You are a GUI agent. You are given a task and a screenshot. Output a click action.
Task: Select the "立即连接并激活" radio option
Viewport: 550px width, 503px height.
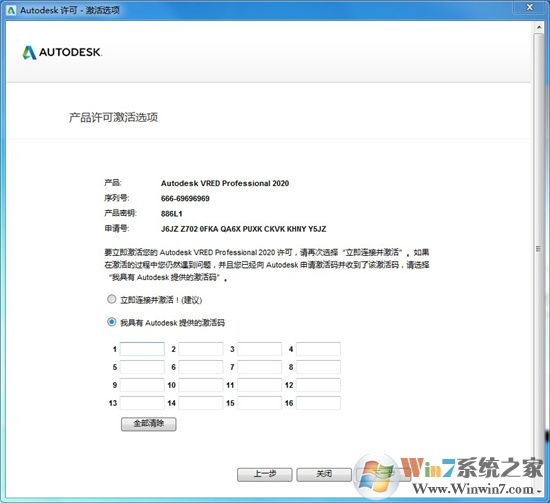pos(112,299)
